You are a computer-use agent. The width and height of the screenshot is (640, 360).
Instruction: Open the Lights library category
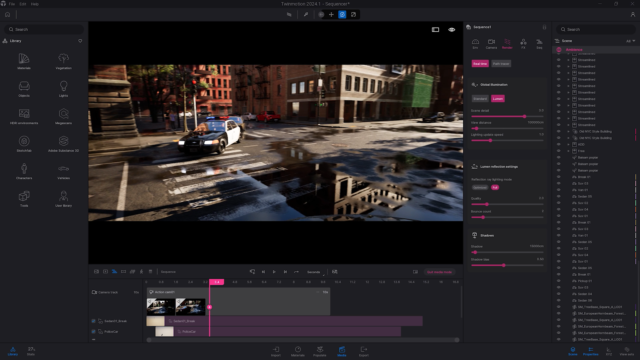(x=63, y=89)
